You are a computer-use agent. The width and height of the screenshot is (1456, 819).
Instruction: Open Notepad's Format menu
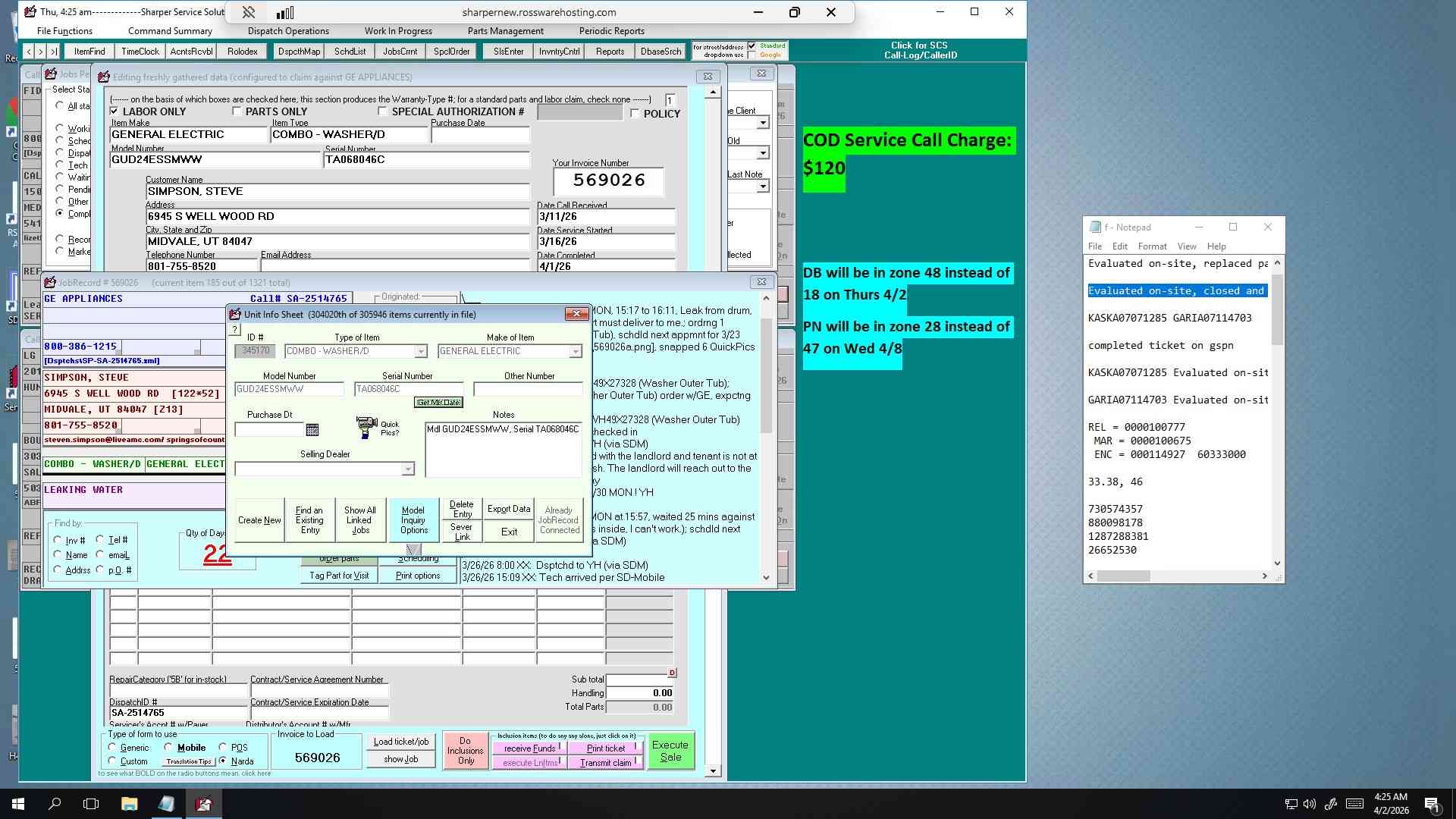(1152, 246)
